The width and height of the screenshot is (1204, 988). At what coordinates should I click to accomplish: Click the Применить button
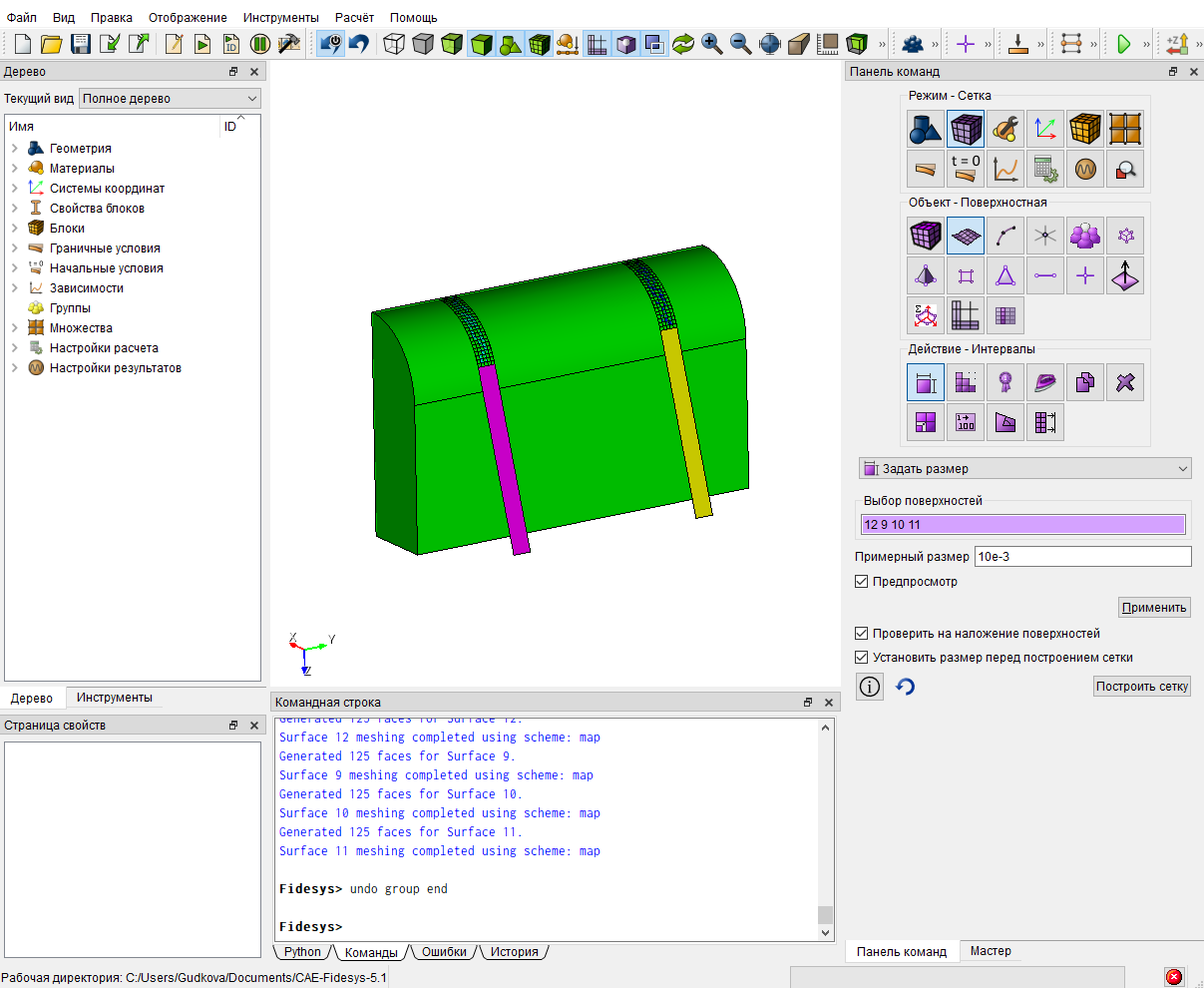pyautogui.click(x=1154, y=607)
